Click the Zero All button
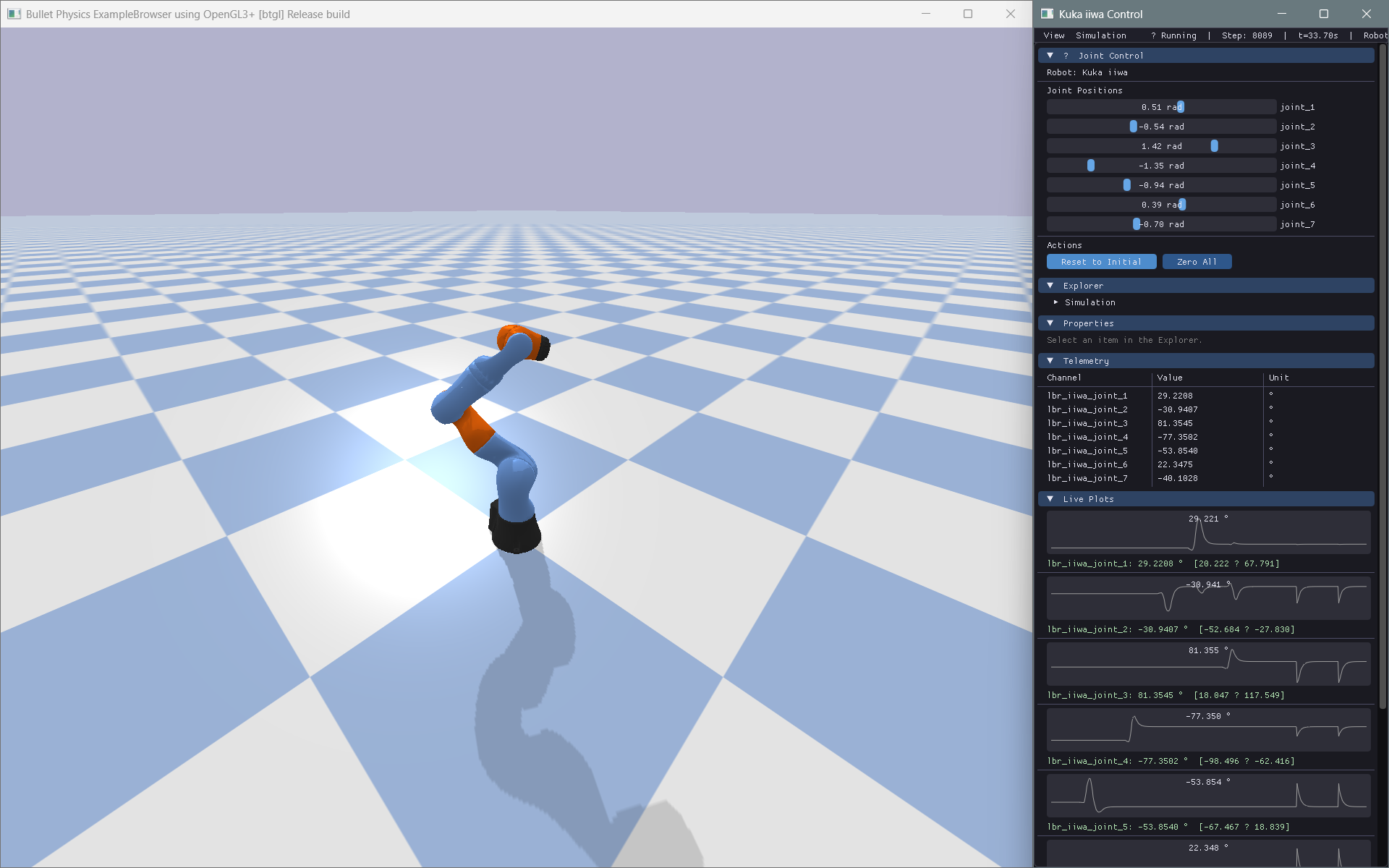 1197,262
